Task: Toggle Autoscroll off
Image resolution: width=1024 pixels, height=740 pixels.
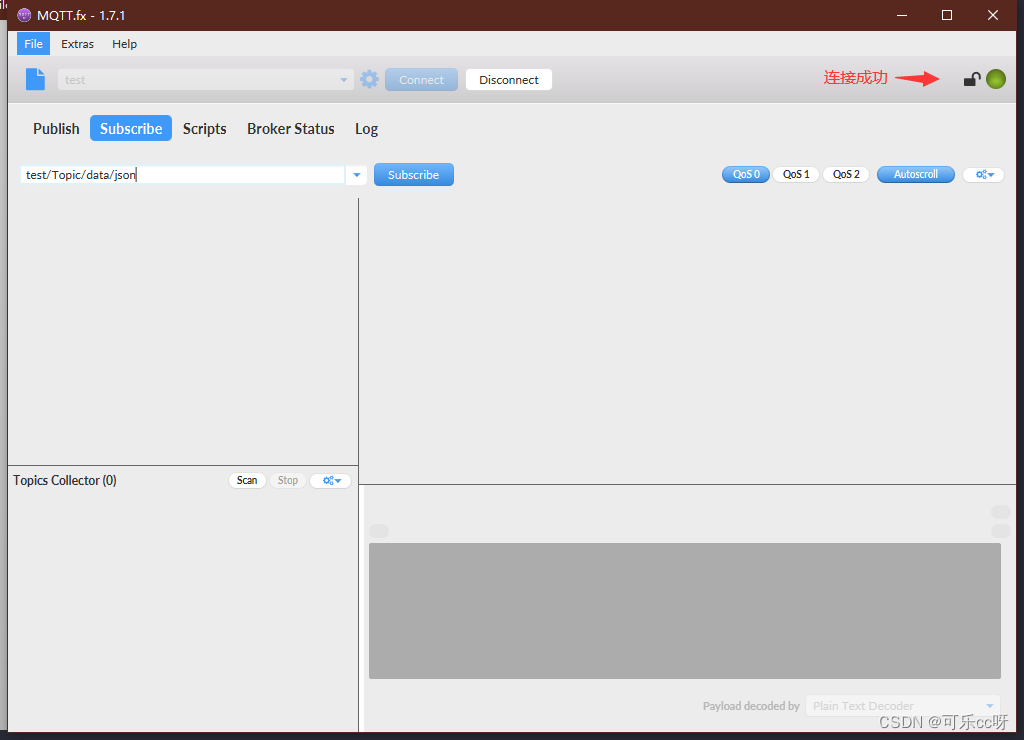Action: 916,174
